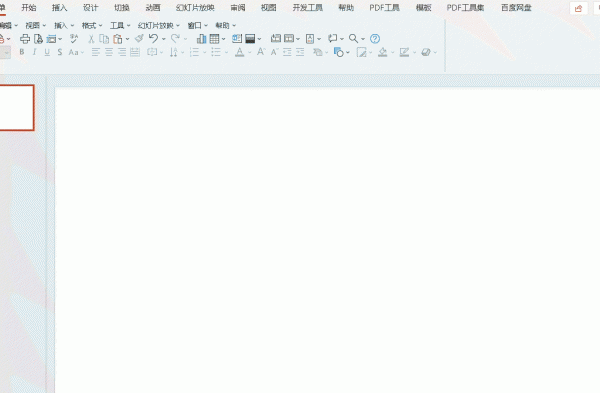The width and height of the screenshot is (600, 393).
Task: Center the text alignment
Action: tap(109, 52)
